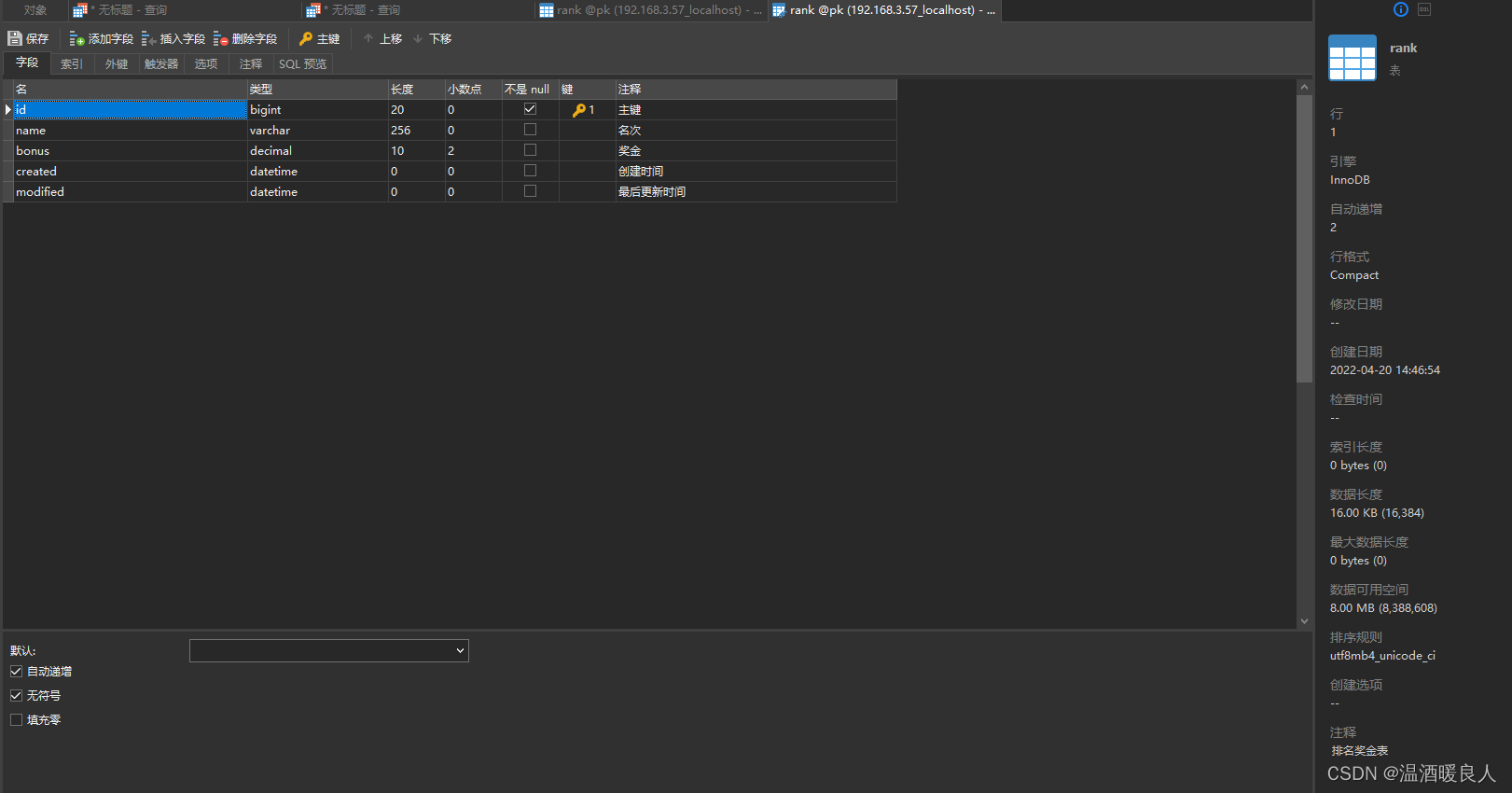The height and width of the screenshot is (793, 1512).
Task: Click the key icon in id row
Action: tap(579, 110)
